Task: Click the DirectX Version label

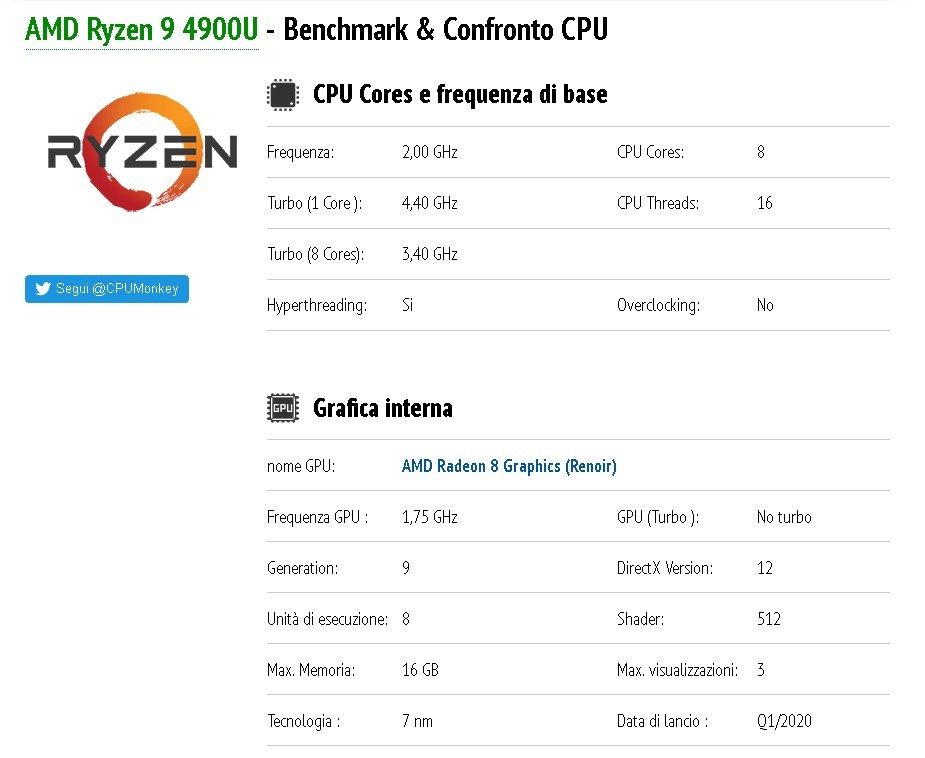Action: [665, 569]
